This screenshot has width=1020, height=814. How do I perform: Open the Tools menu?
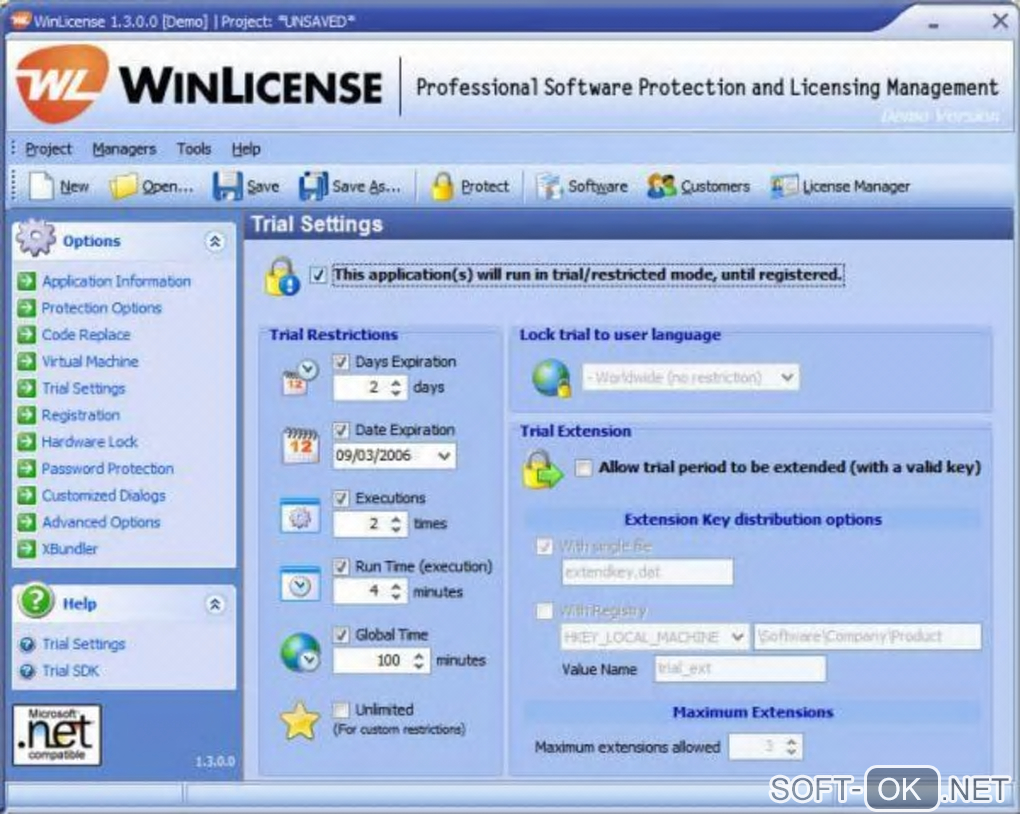(x=194, y=149)
